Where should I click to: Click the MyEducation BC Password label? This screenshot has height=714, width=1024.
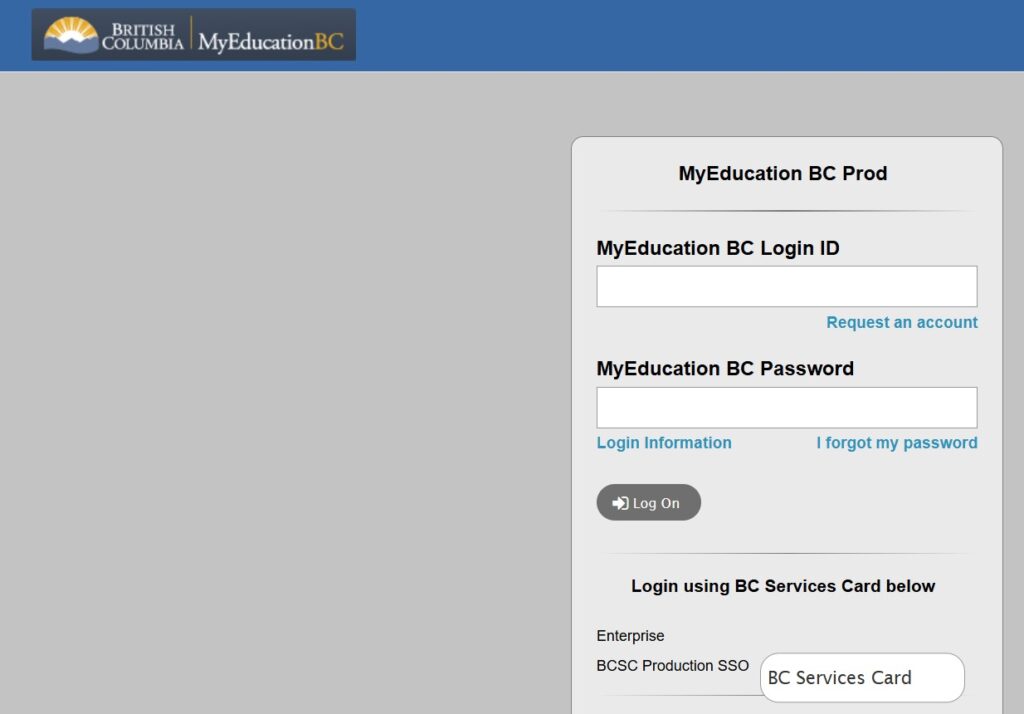725,368
